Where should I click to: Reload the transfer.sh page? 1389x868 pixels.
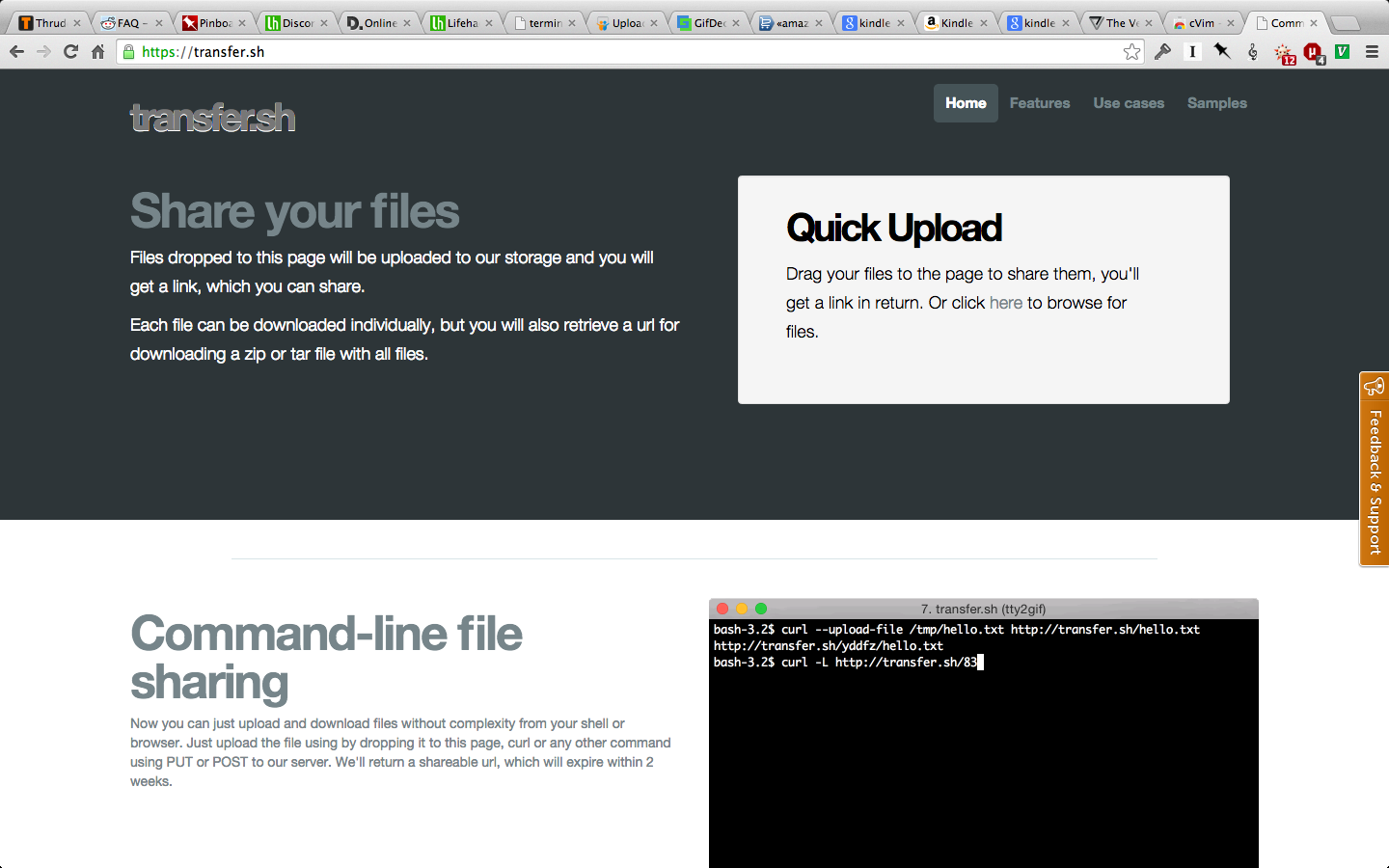70,51
